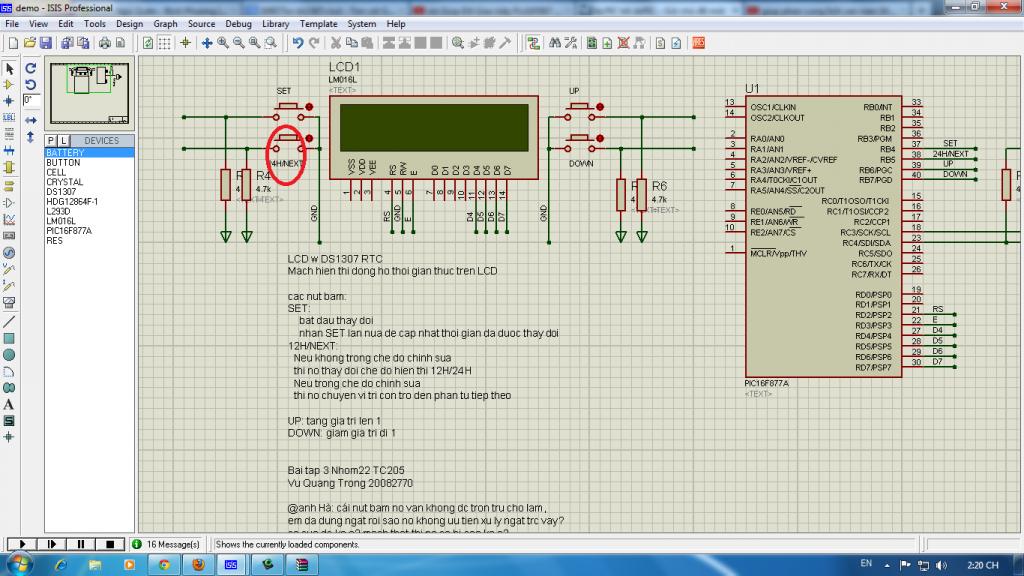
Task: Click the Rotate Clockwise icon
Action: (30, 68)
